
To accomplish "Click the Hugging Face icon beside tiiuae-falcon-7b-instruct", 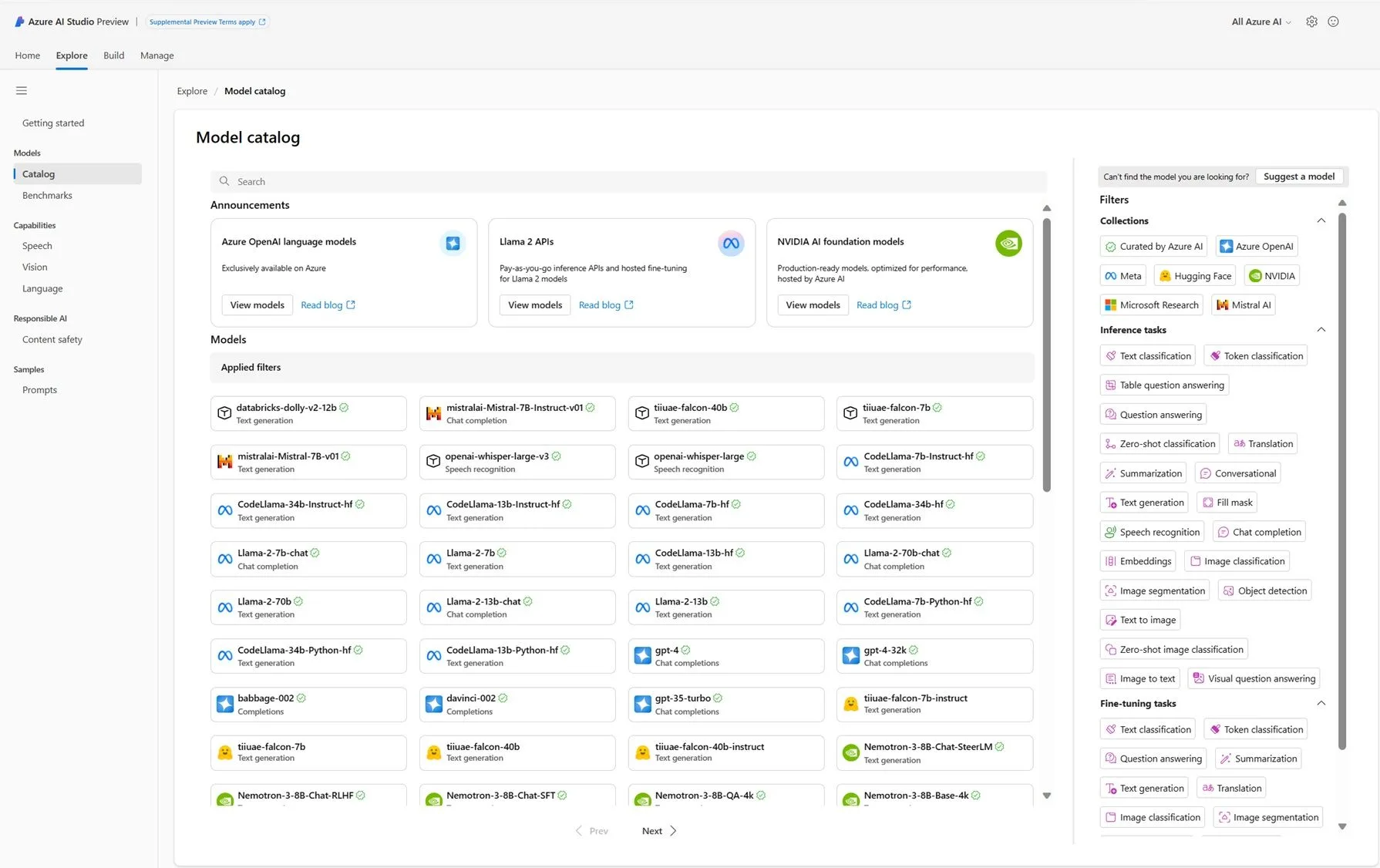I will point(850,704).
